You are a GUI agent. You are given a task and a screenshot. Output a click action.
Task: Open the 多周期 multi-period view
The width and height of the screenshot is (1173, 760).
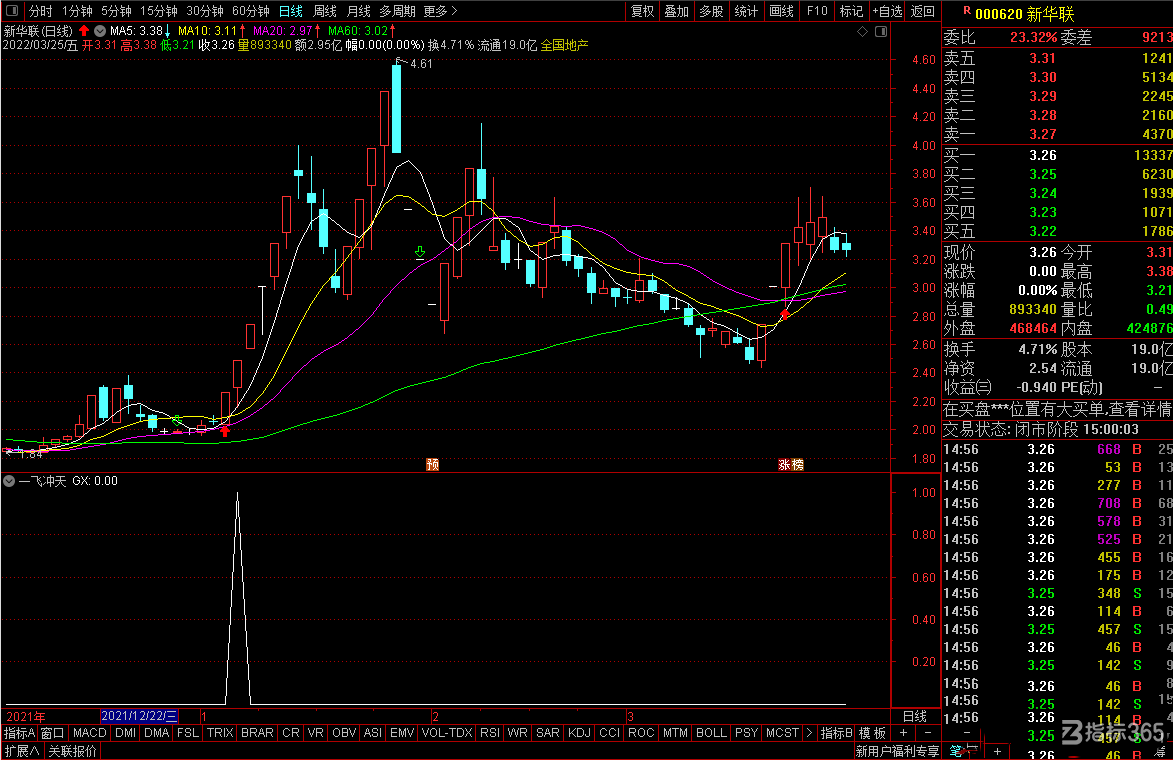pyautogui.click(x=397, y=11)
